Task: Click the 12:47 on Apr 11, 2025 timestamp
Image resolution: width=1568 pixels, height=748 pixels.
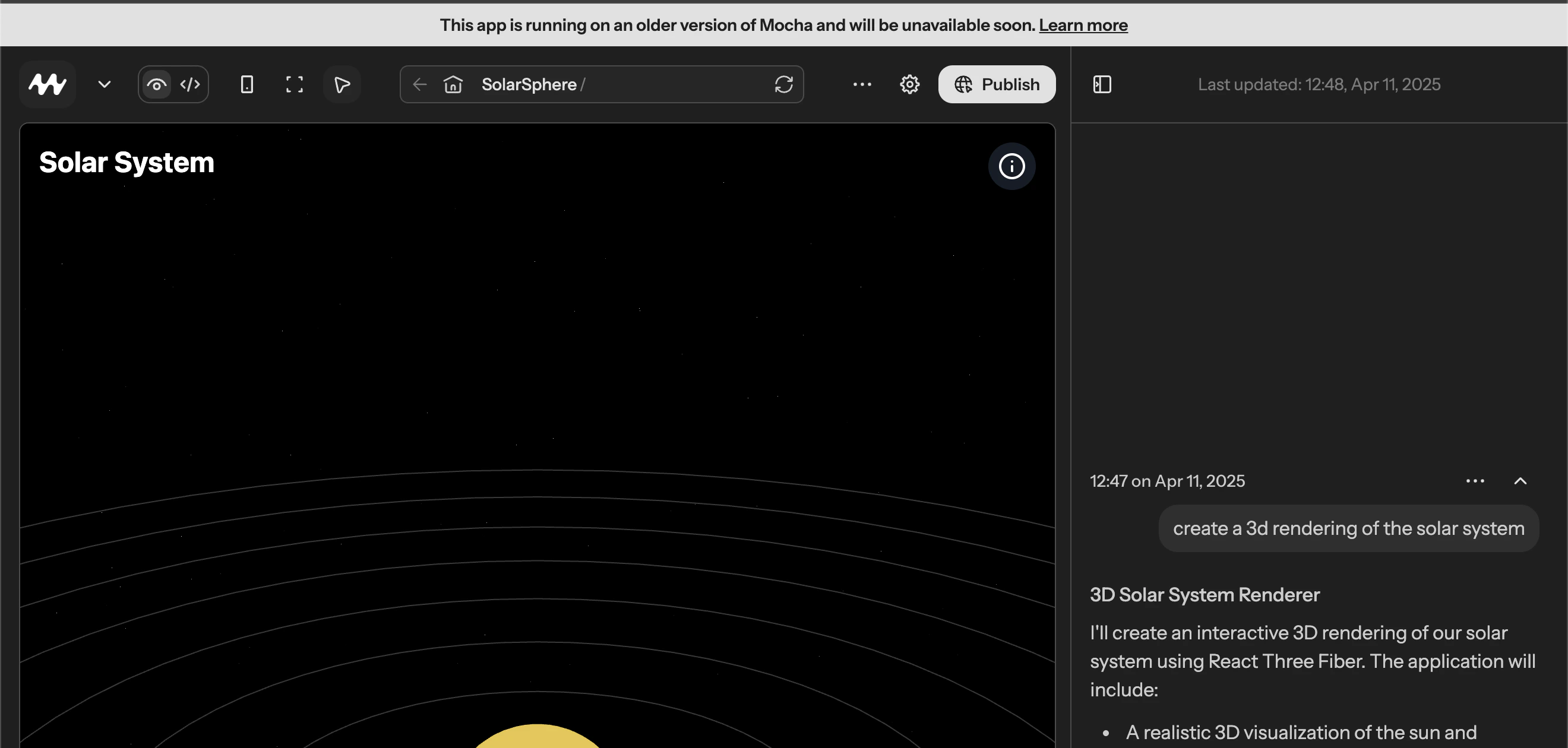Action: (1167, 481)
